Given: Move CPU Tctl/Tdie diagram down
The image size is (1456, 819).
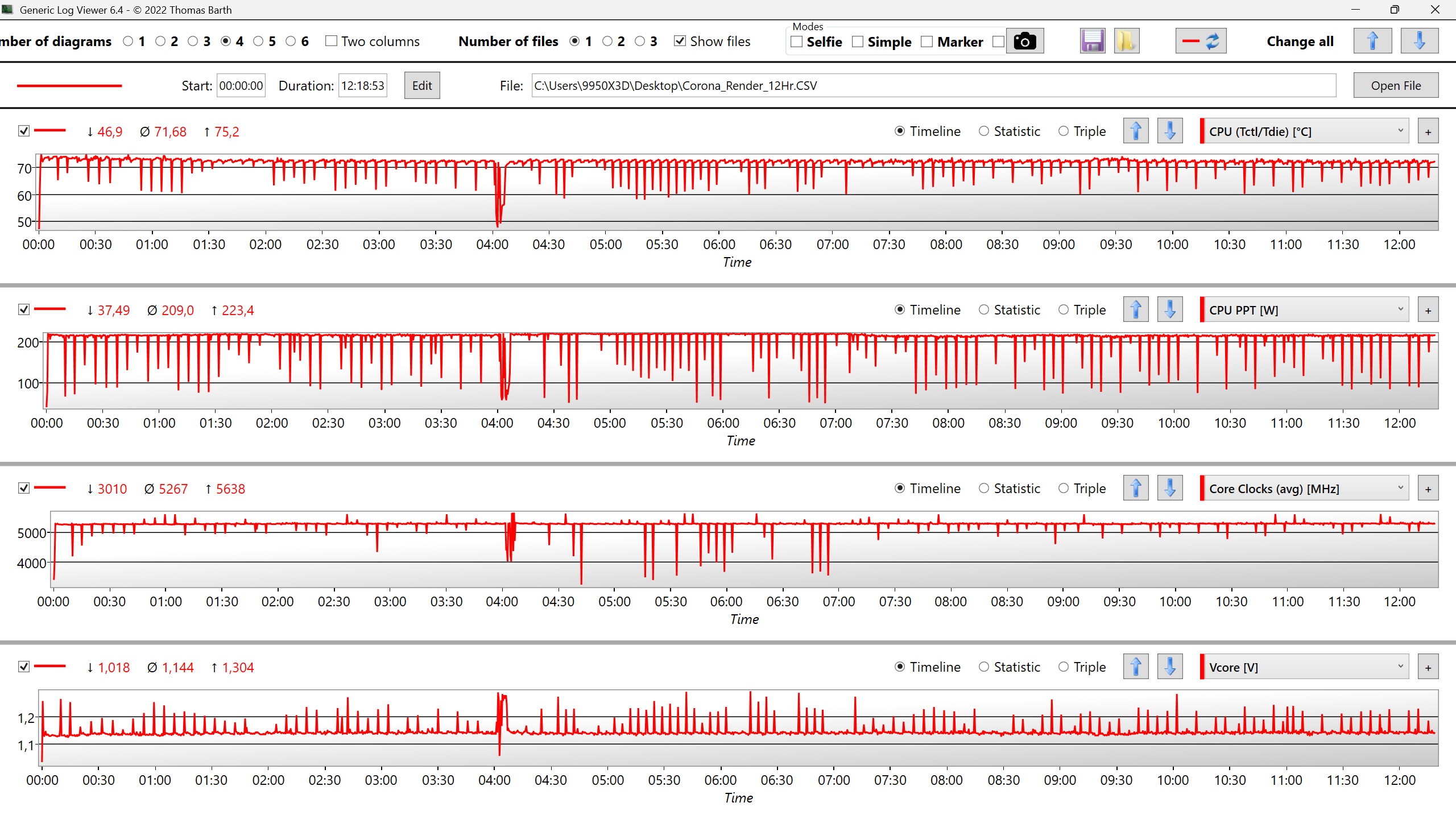Looking at the screenshot, I should point(1170,131).
